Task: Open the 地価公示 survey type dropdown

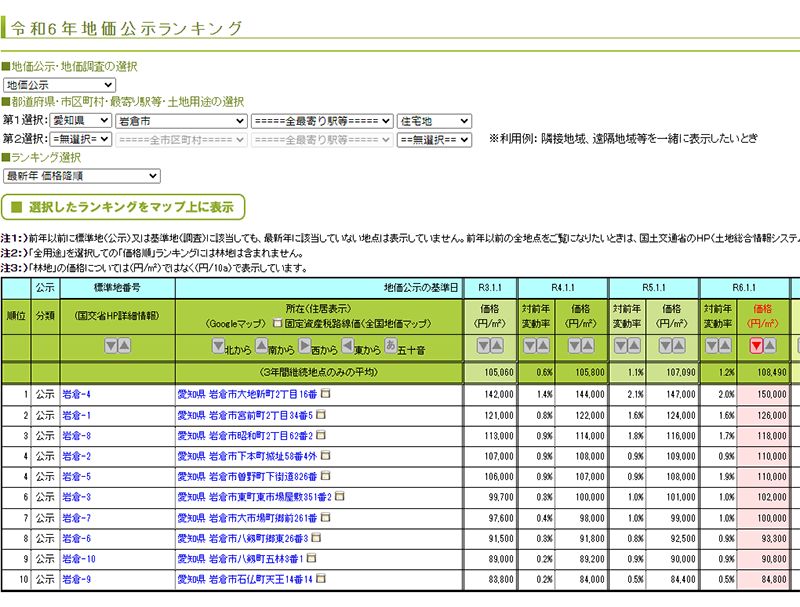Action: (59, 85)
